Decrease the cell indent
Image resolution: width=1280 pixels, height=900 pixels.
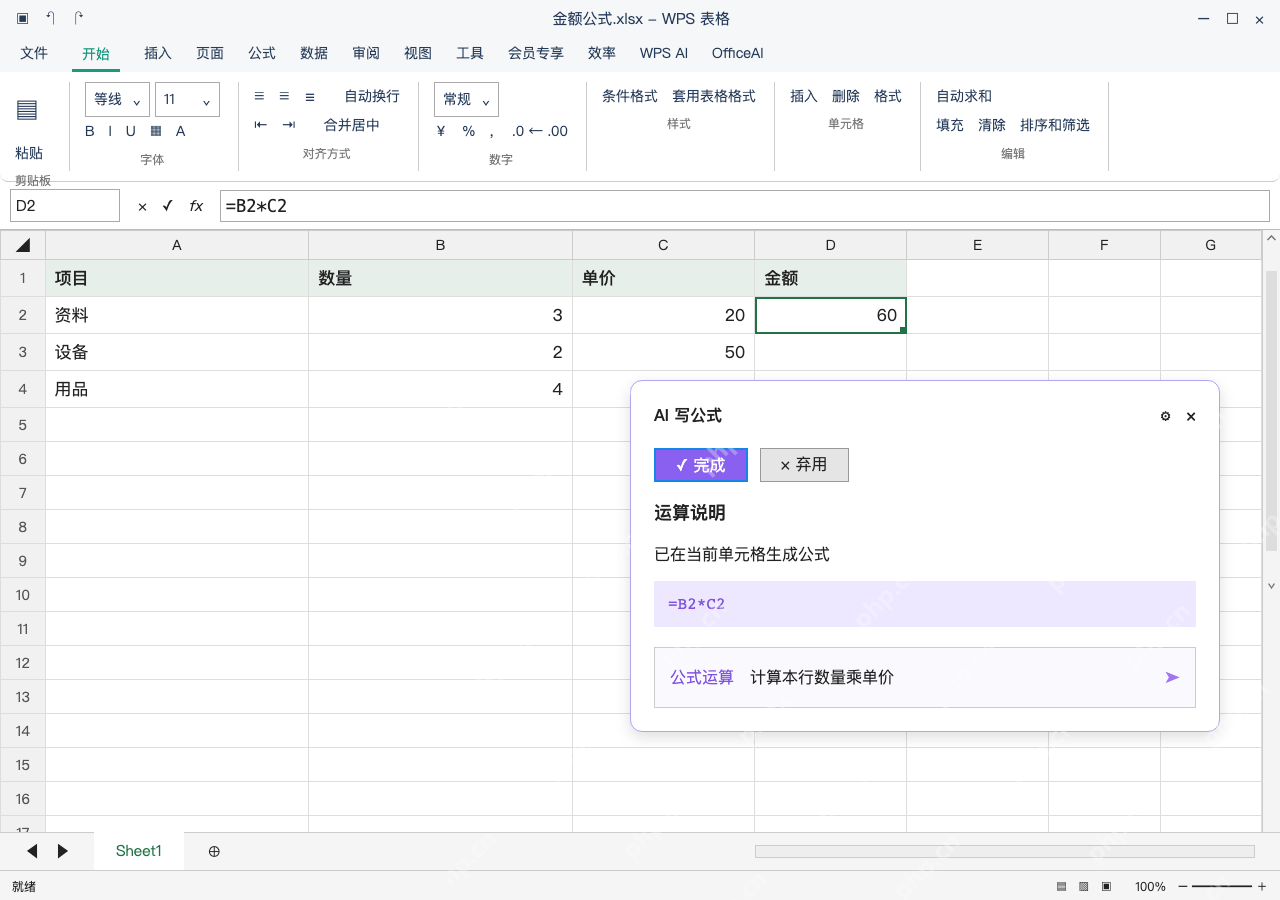pyautogui.click(x=261, y=125)
